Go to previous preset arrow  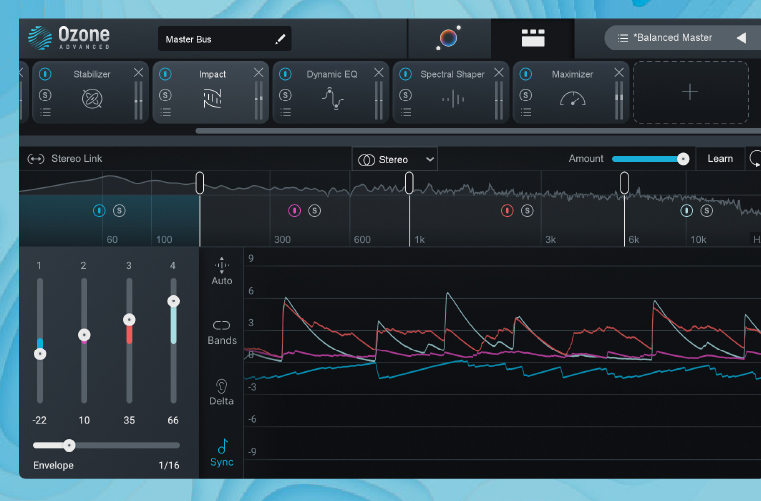[x=741, y=38]
